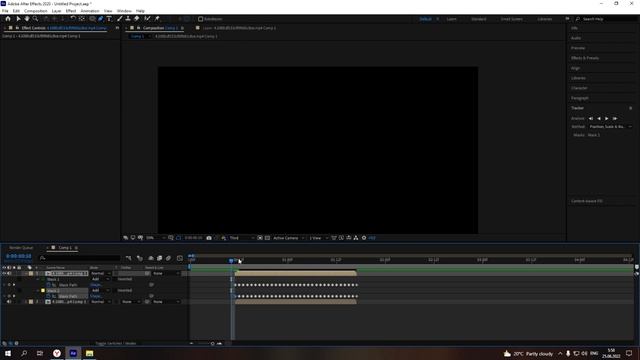Select the Zoom tool in the toolbar
The width and height of the screenshot is (640, 360).
[36, 19]
